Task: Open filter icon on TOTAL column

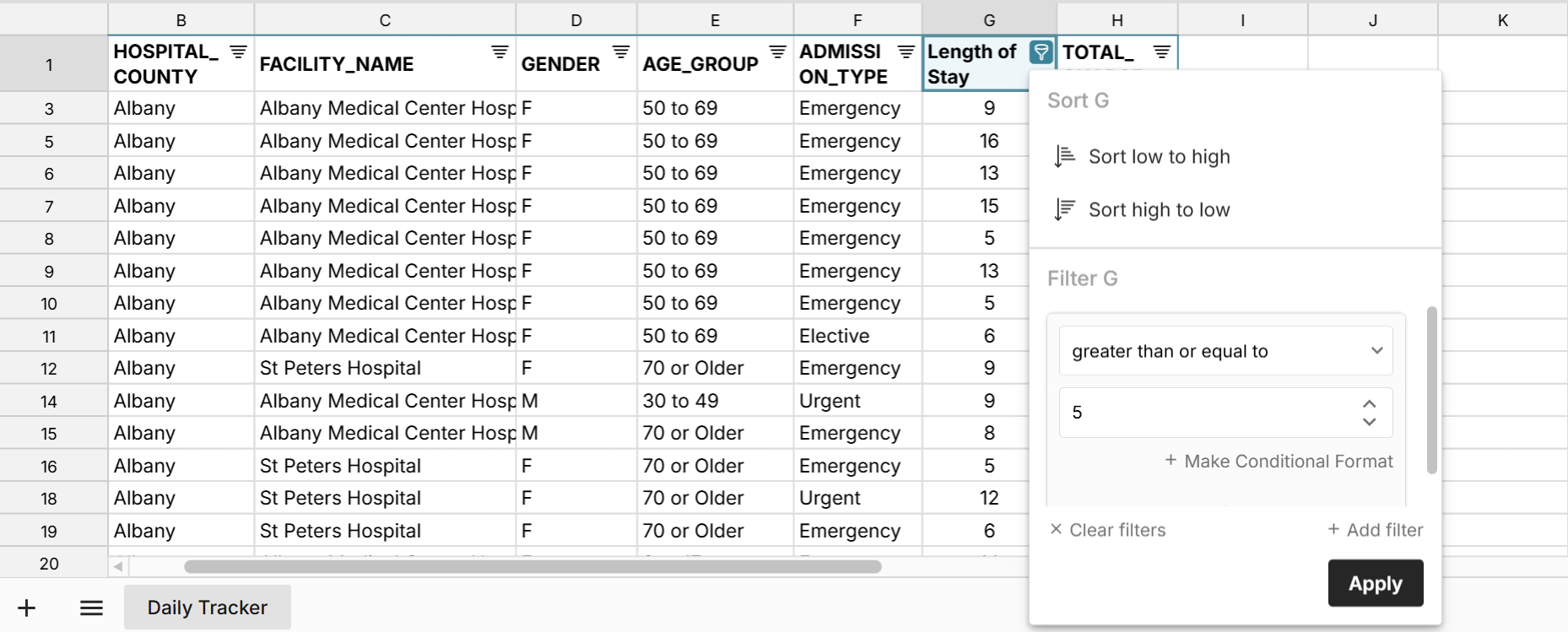Action: (1161, 52)
